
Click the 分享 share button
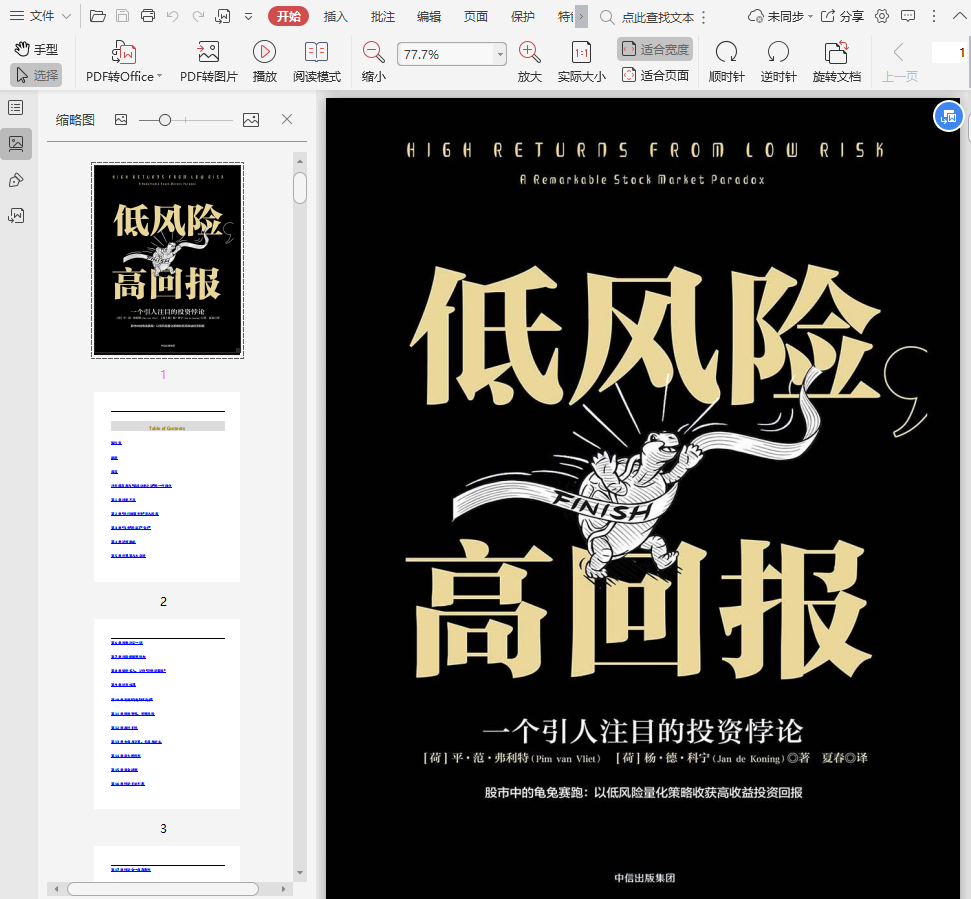[843, 16]
